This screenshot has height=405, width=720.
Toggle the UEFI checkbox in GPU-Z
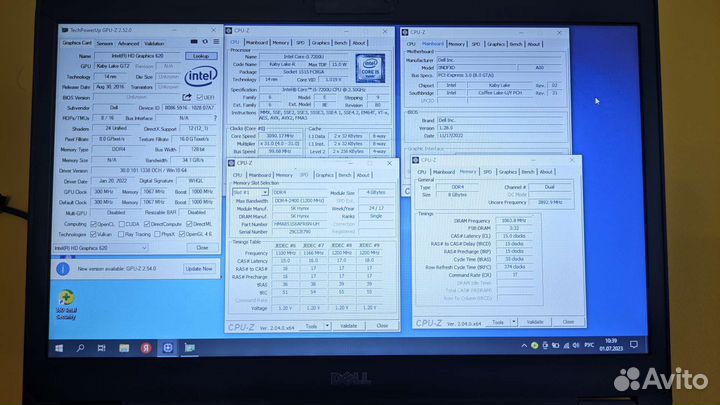(199, 97)
